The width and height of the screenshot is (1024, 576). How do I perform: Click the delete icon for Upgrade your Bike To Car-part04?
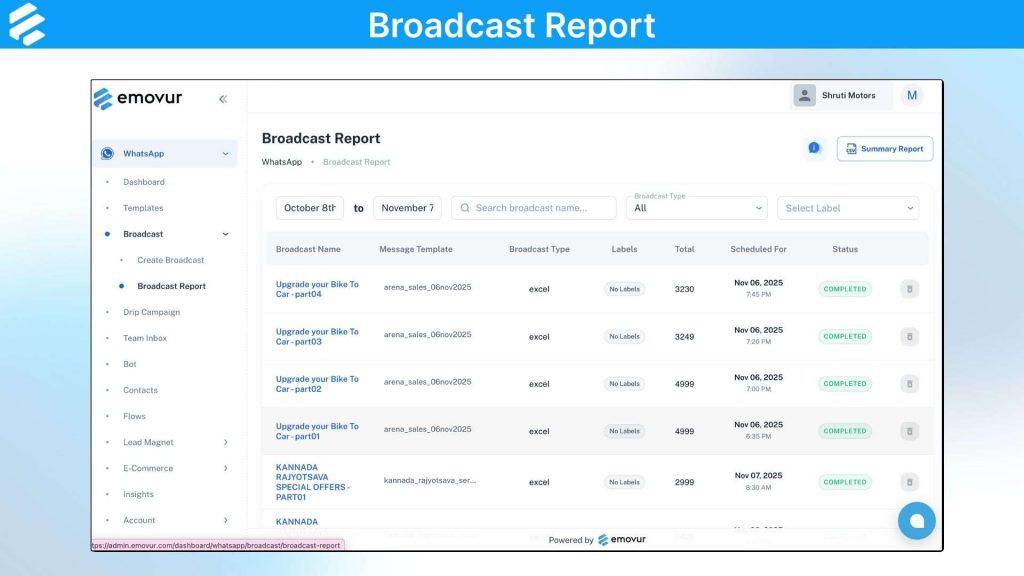(x=909, y=288)
